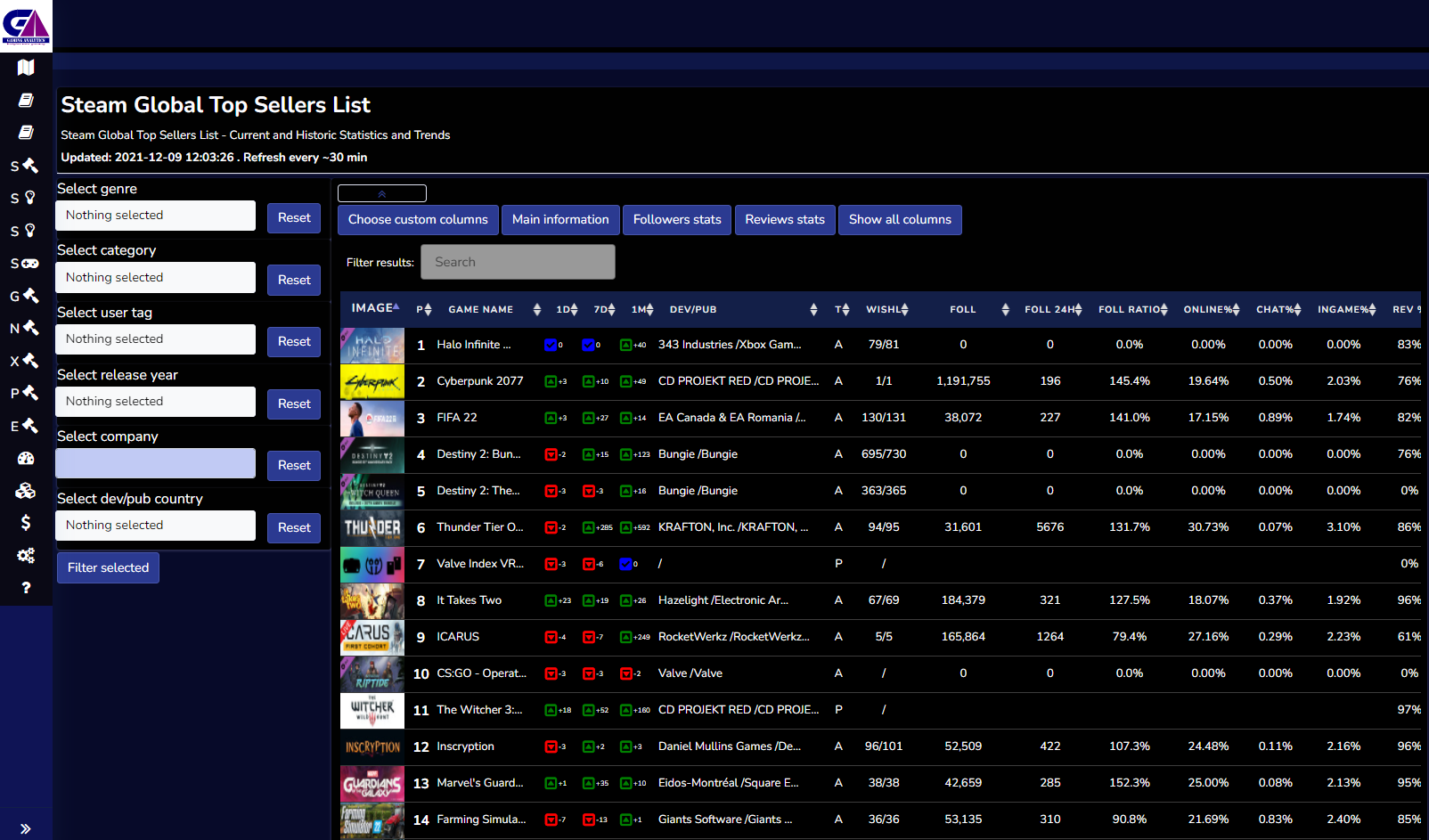Reset the Select category filter
Viewport: 1429px width, 840px height.
point(294,280)
